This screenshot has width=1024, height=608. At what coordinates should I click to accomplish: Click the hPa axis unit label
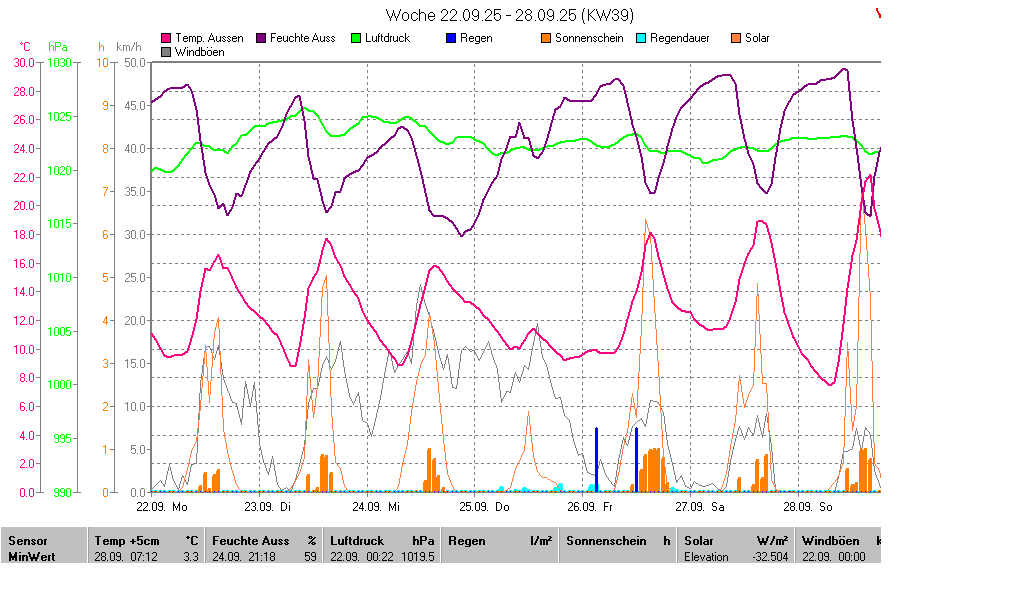[58, 47]
